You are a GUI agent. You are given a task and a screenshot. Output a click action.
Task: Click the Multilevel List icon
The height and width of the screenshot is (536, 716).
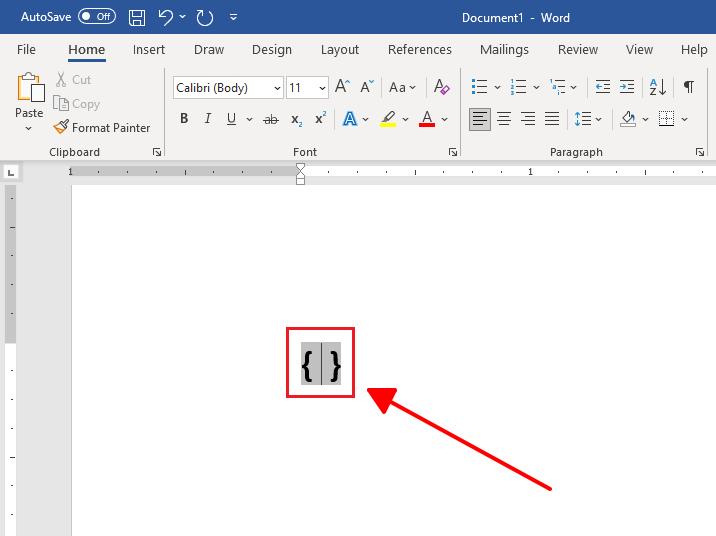coord(558,86)
